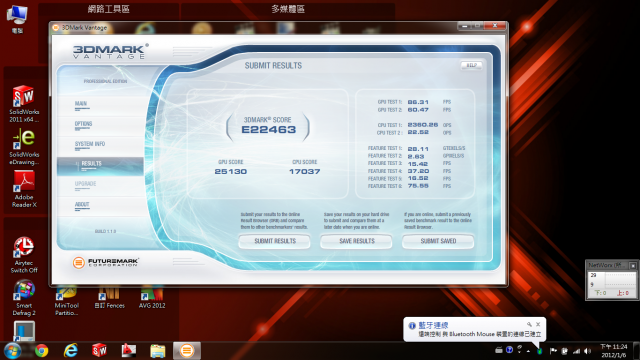Launch Internet Explorer from taskbar
The image size is (640, 360).
click(x=71, y=351)
